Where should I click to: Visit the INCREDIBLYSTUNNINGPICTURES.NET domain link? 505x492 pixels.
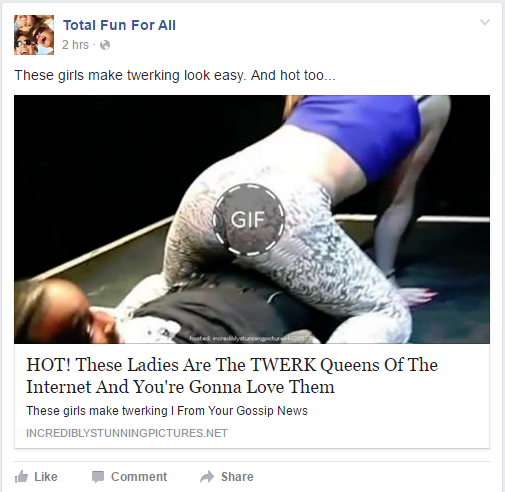coord(127,433)
